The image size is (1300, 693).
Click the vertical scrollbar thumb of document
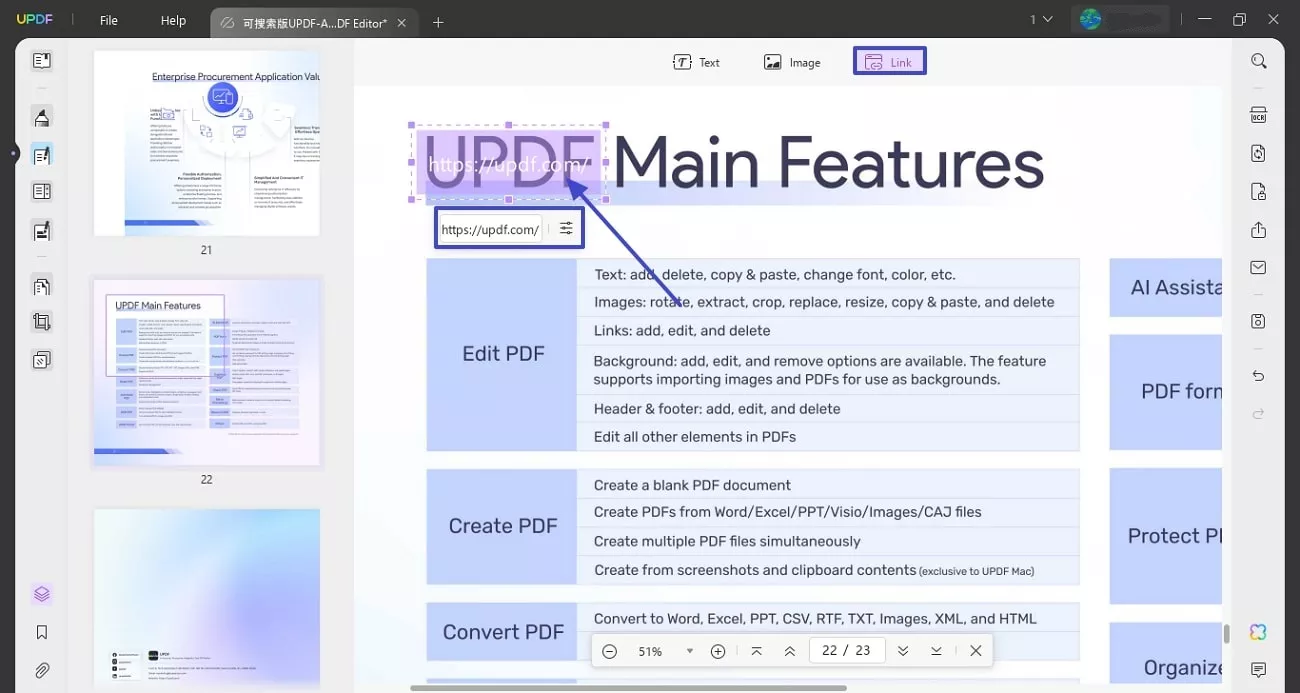(x=1226, y=634)
